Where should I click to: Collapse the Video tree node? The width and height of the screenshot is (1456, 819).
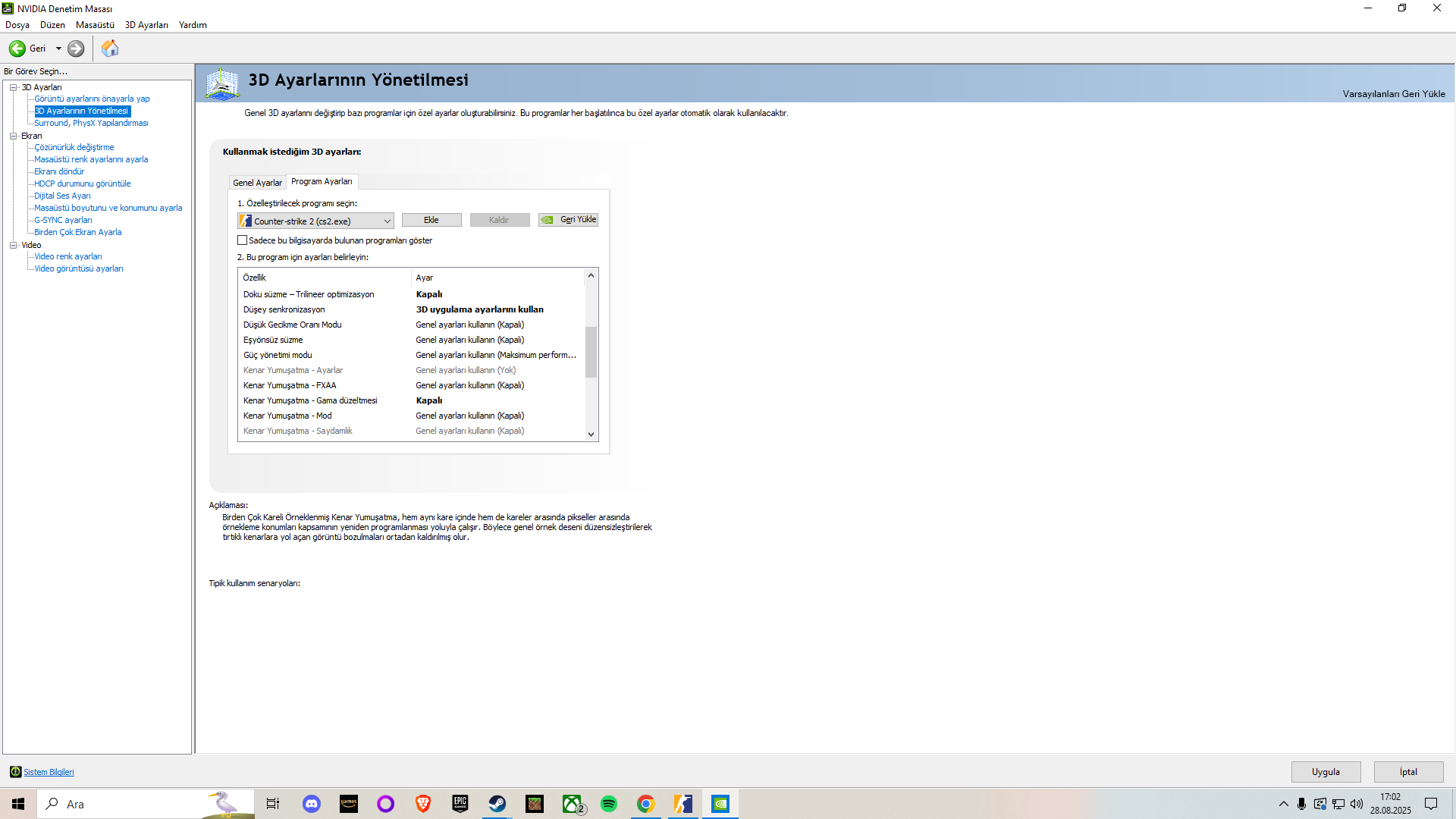coord(13,245)
